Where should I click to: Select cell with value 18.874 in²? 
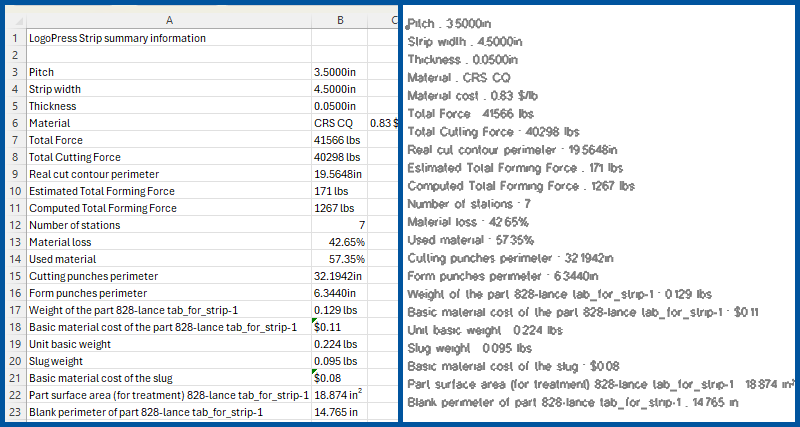pos(340,395)
